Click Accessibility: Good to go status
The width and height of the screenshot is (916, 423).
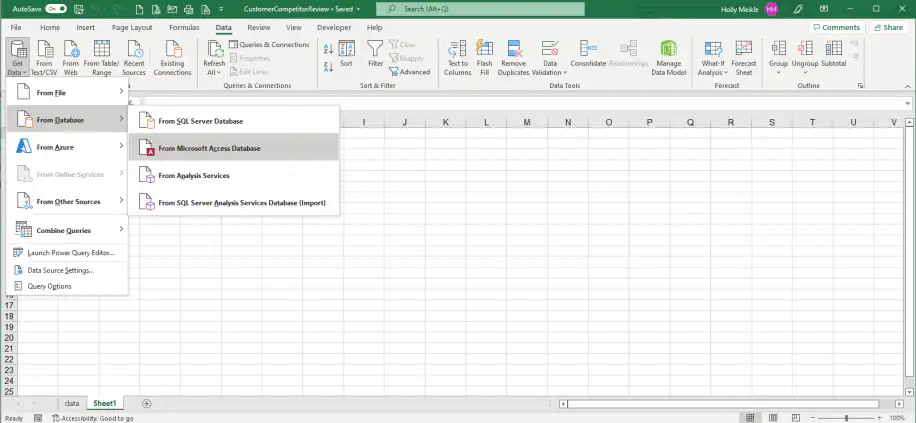(93, 418)
